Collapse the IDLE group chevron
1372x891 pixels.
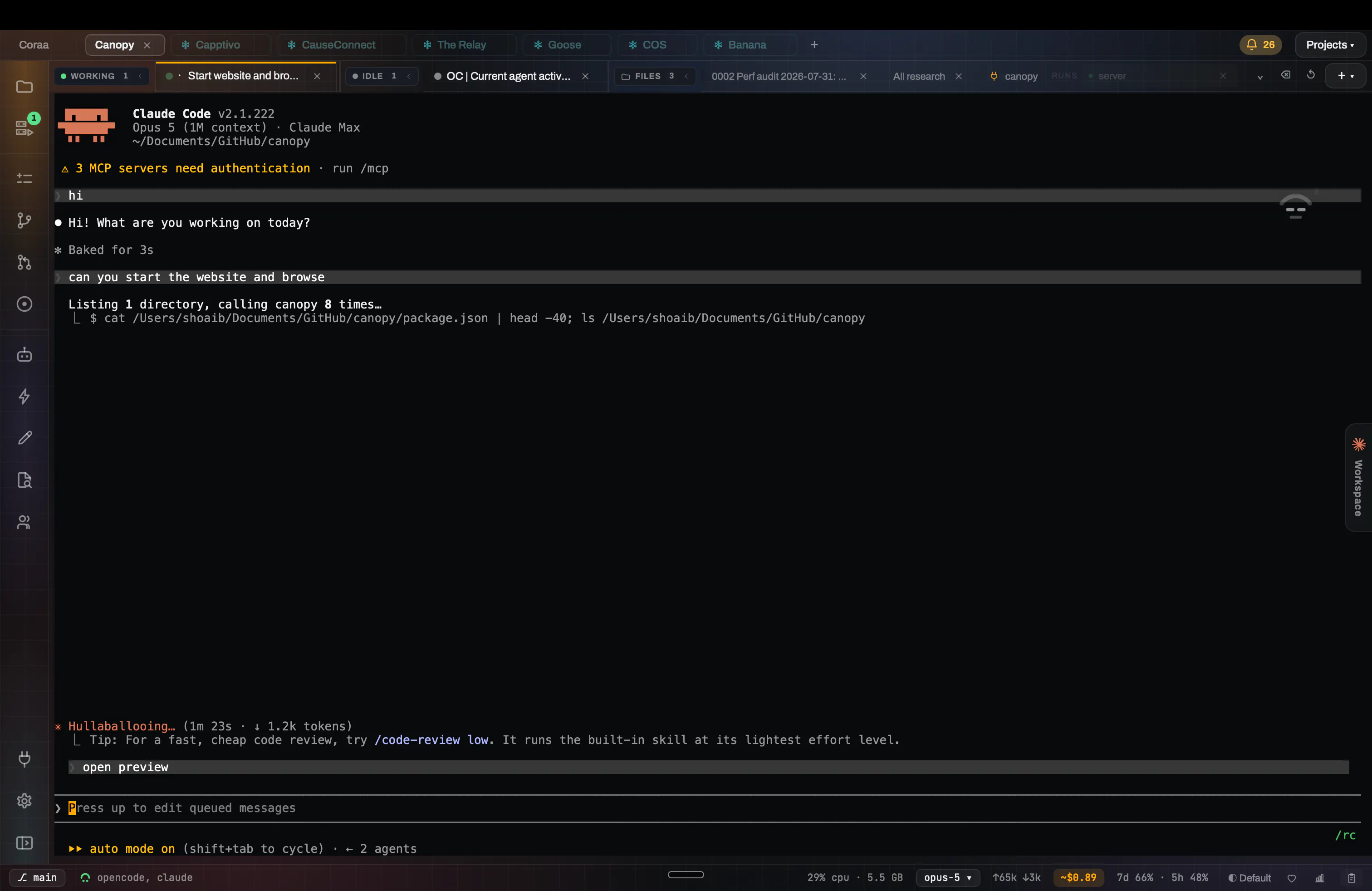[409, 75]
